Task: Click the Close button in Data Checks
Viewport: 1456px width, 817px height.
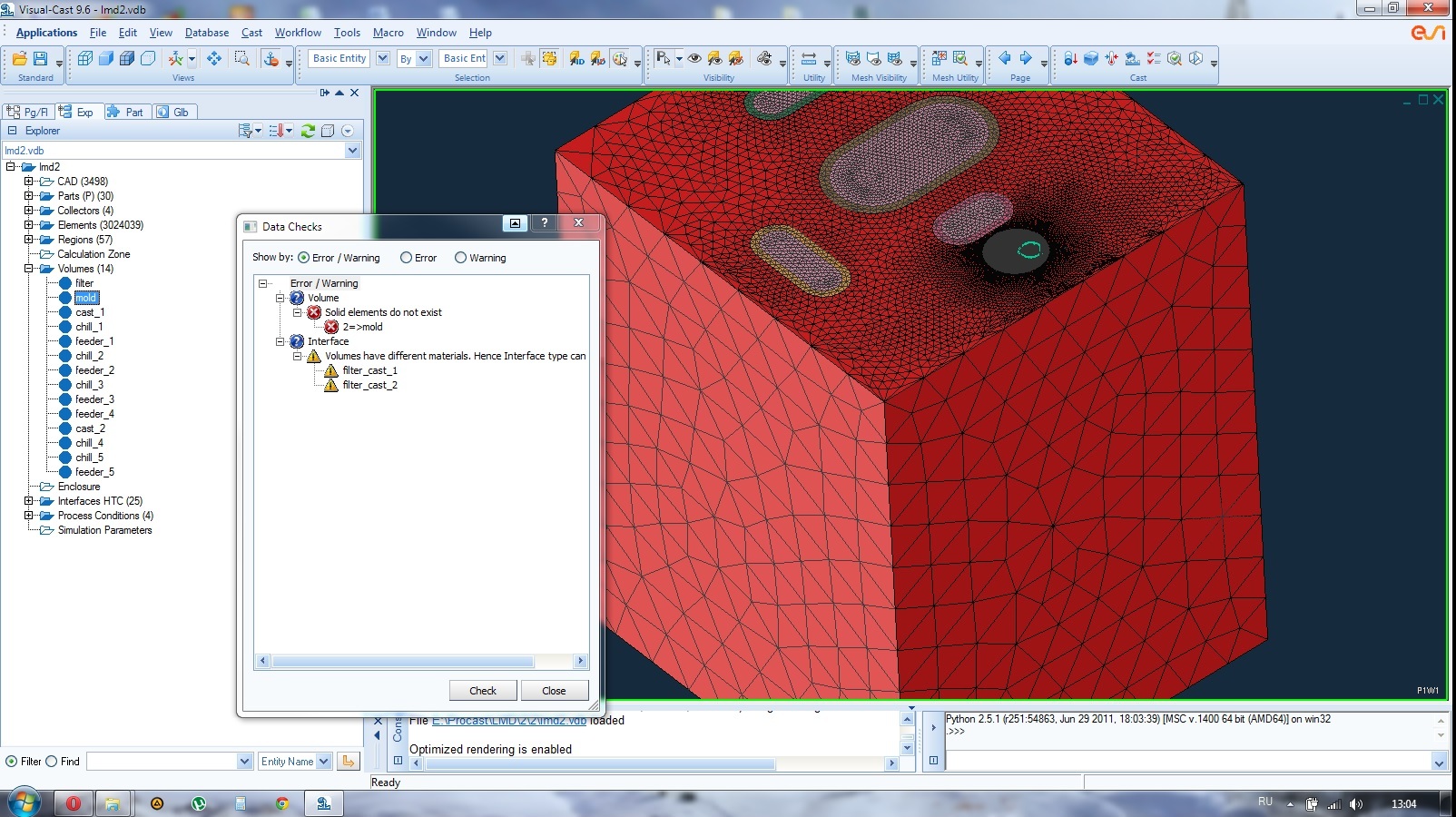Action: (554, 691)
